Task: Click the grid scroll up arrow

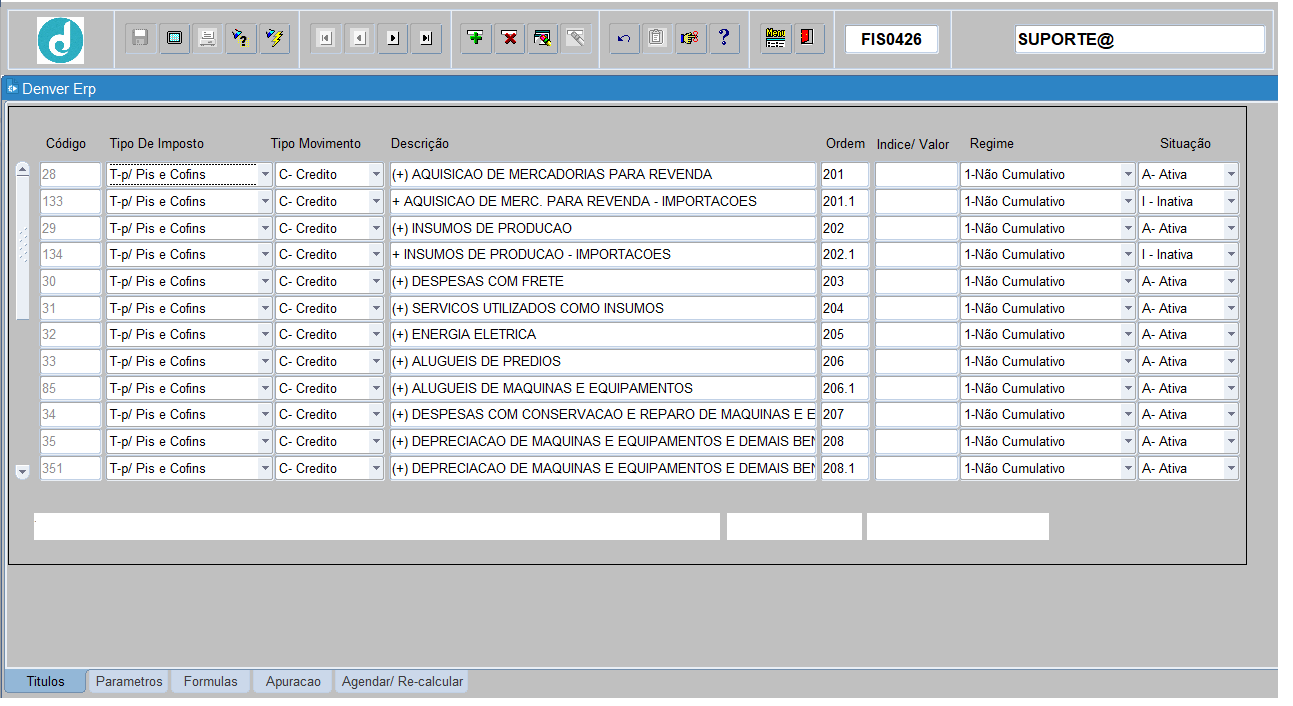Action: (x=23, y=170)
